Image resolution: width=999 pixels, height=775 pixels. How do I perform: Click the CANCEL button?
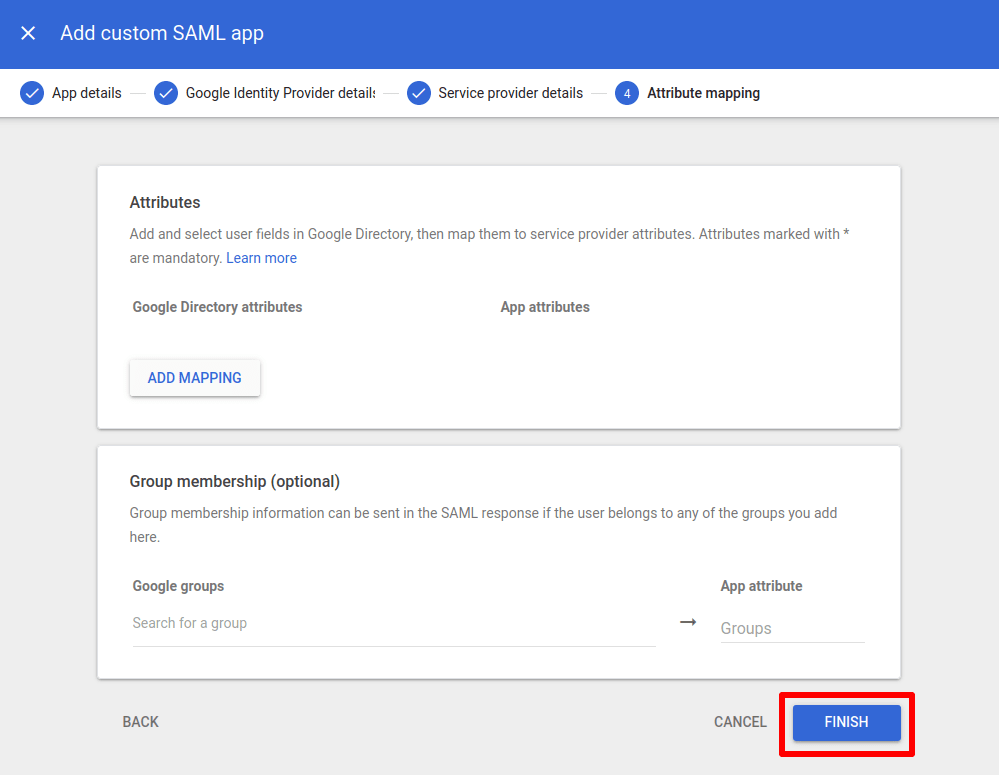tap(740, 722)
